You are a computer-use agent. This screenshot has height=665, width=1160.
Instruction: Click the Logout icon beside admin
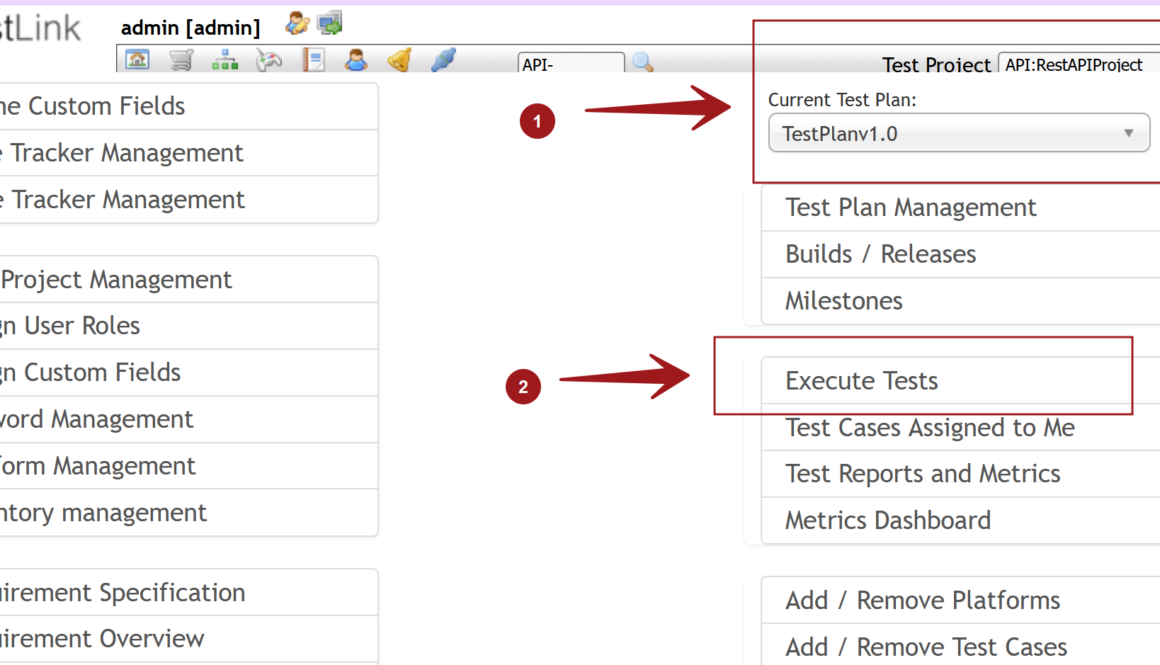click(330, 22)
